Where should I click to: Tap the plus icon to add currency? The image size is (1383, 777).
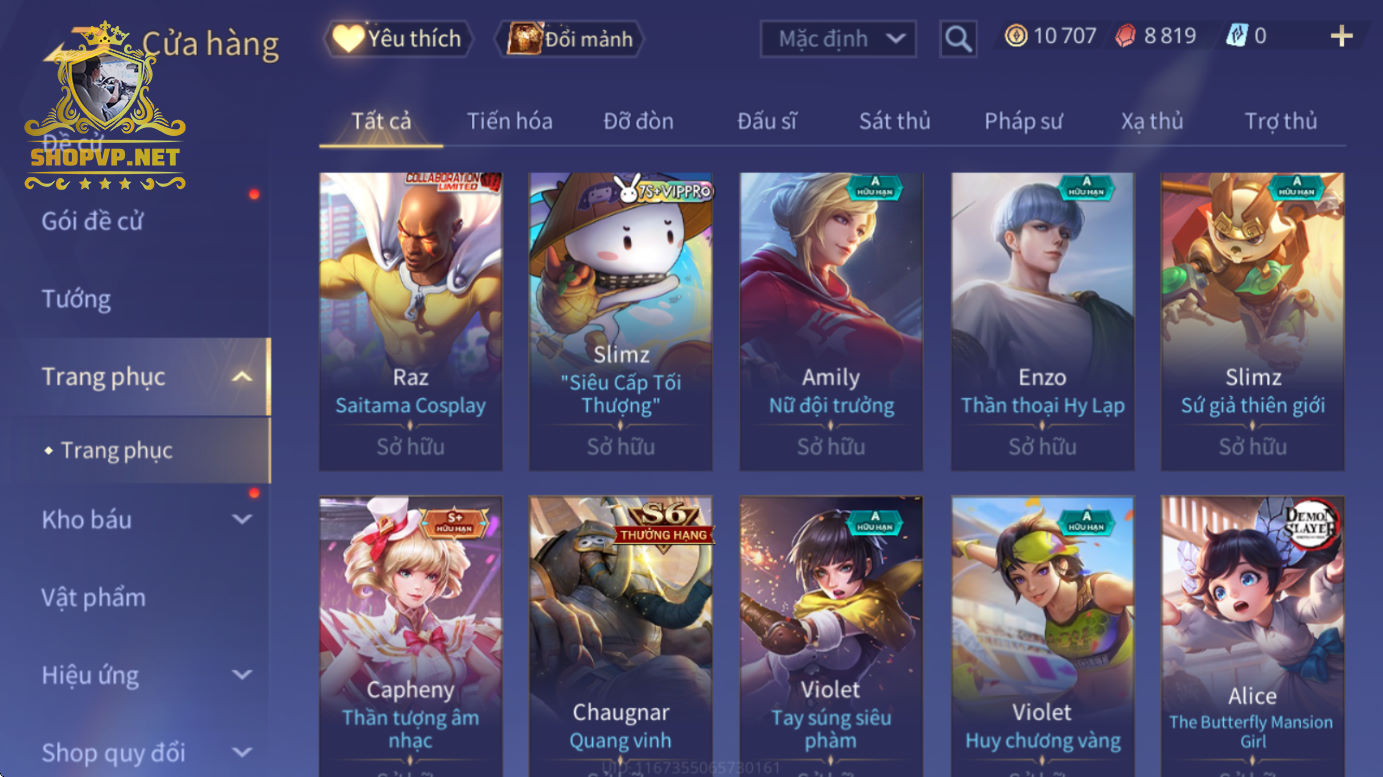[1341, 37]
